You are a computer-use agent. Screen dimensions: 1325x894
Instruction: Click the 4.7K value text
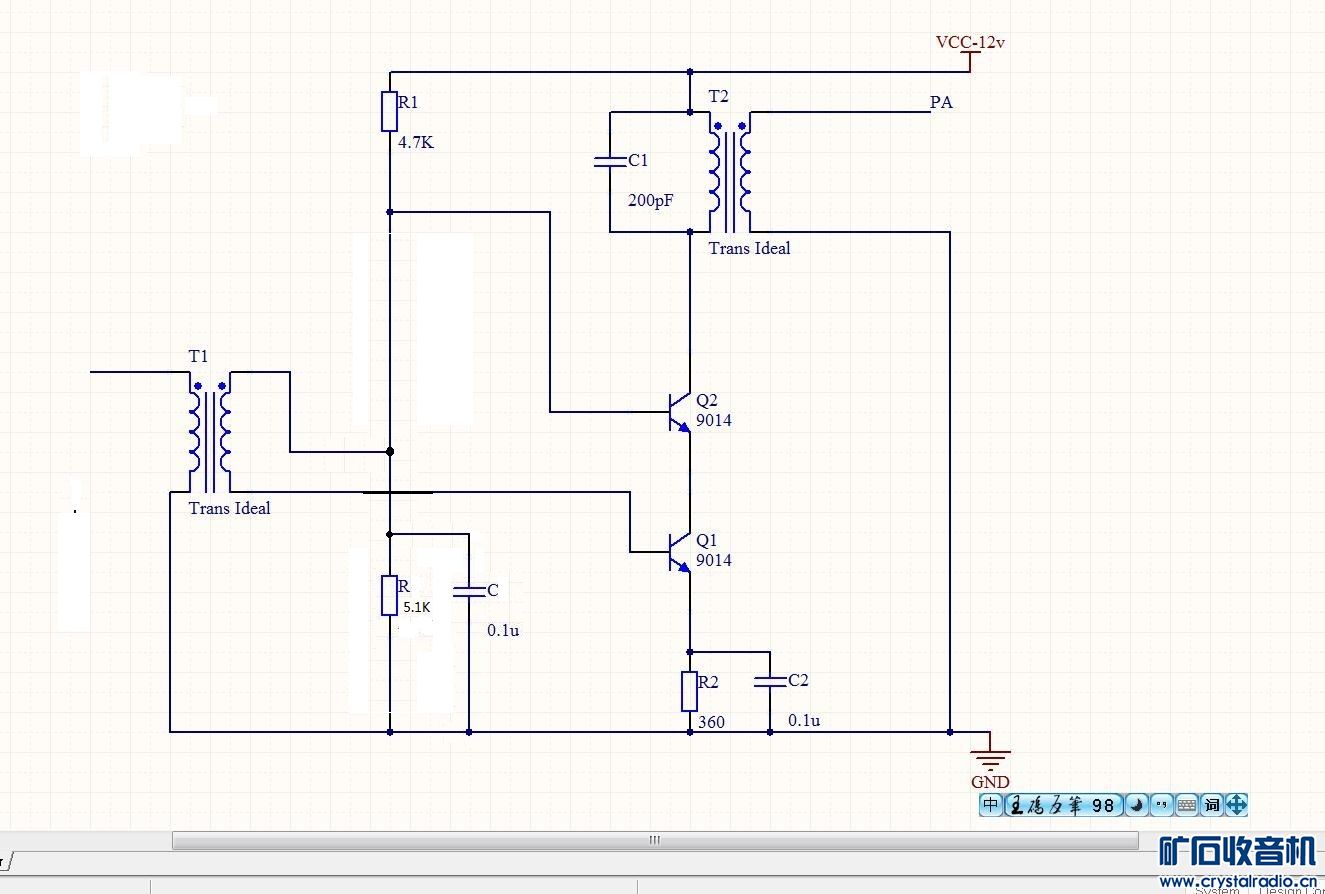click(x=416, y=143)
